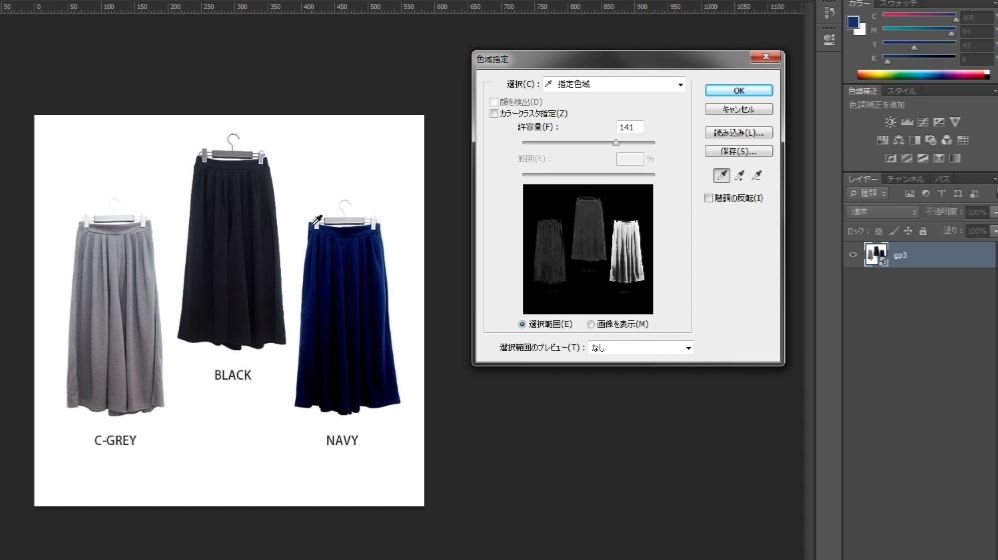Click the 保存(S)... save button

pos(738,151)
